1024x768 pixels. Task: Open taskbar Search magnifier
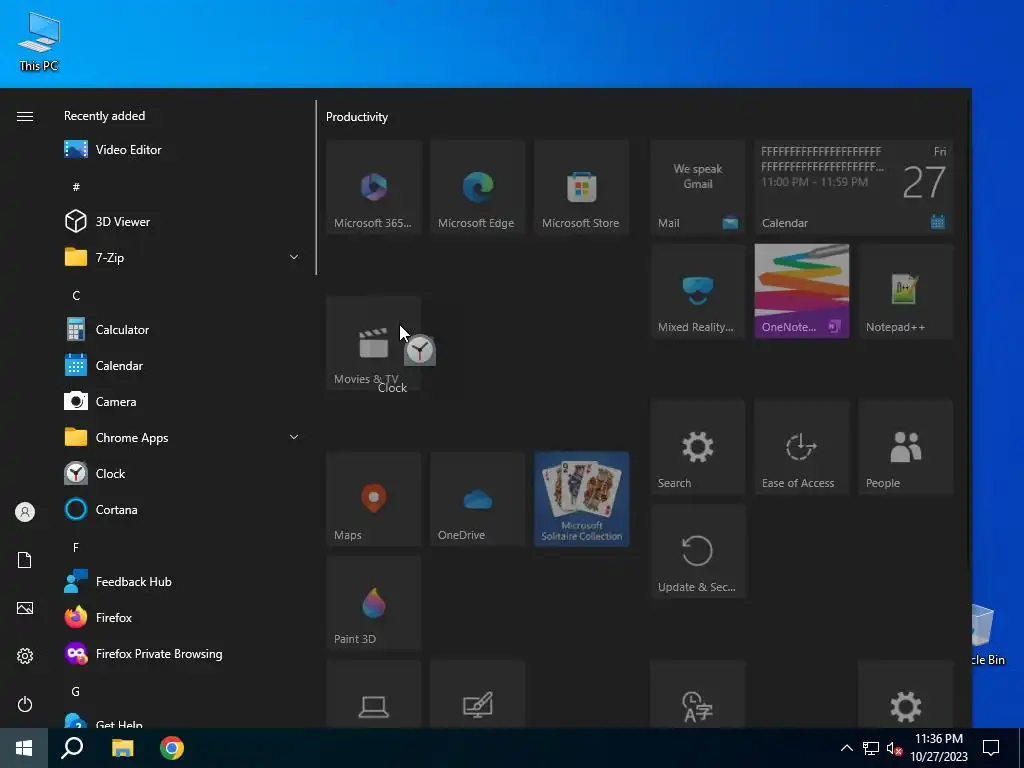72,748
